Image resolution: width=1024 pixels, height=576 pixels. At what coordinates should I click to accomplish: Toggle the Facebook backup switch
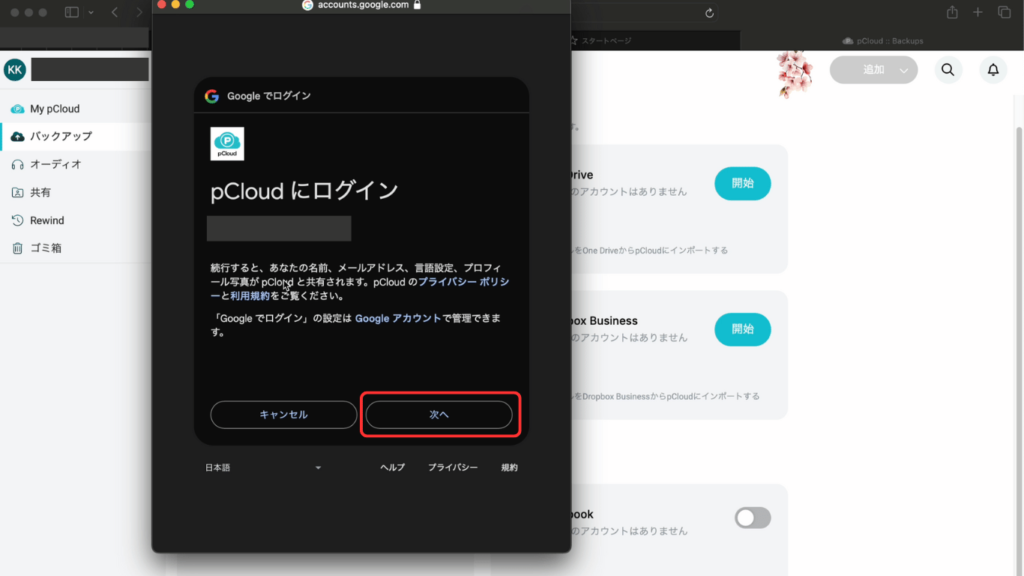tap(752, 518)
